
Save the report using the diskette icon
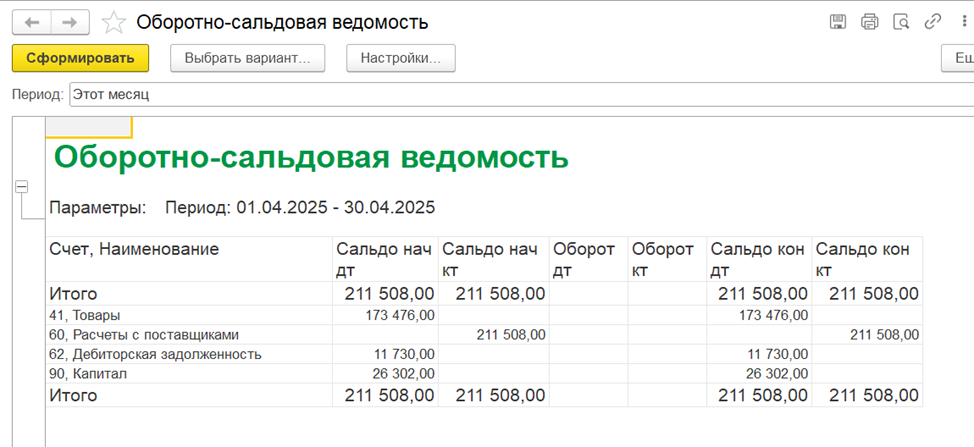click(x=838, y=22)
